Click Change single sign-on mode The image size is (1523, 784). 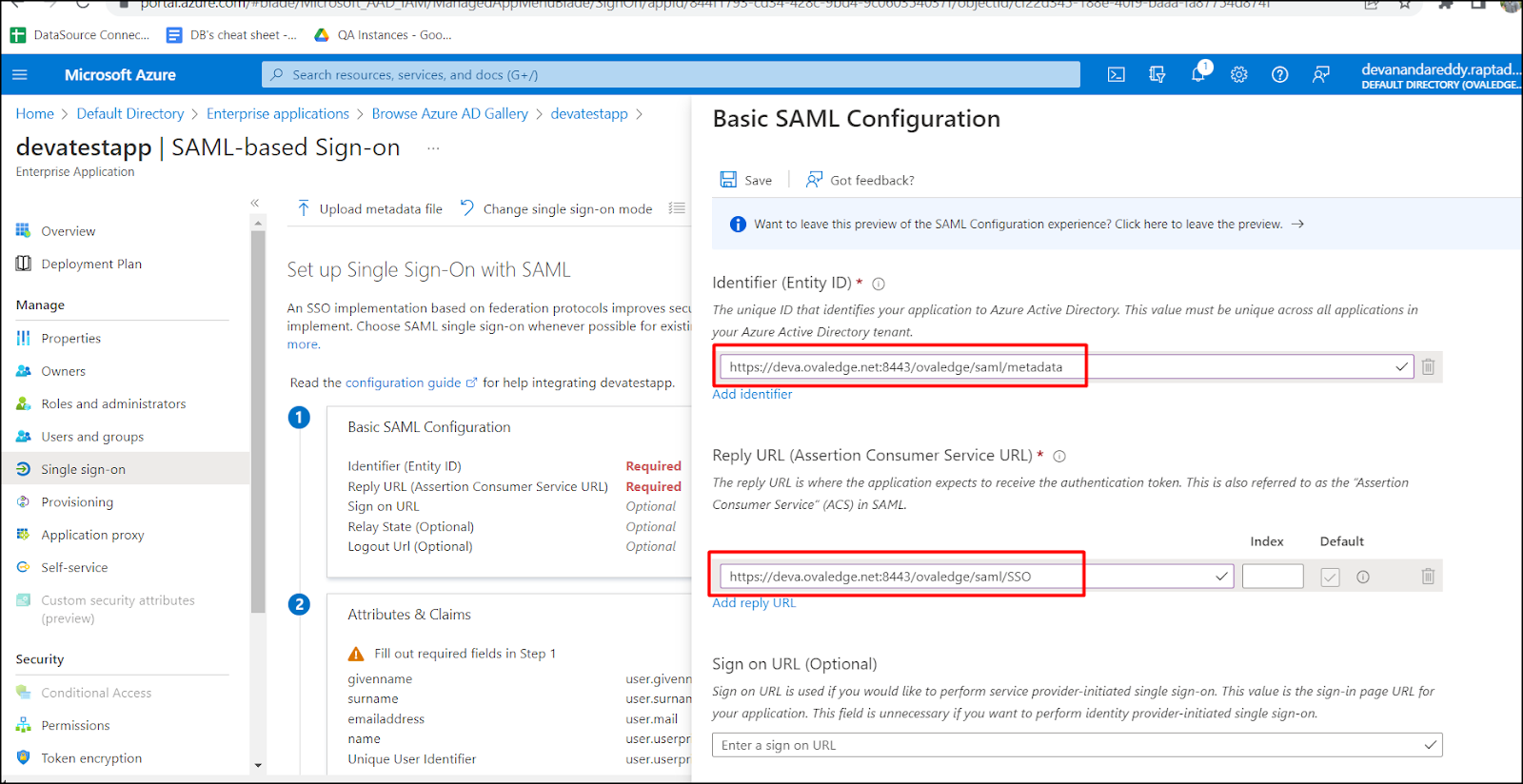(x=557, y=208)
